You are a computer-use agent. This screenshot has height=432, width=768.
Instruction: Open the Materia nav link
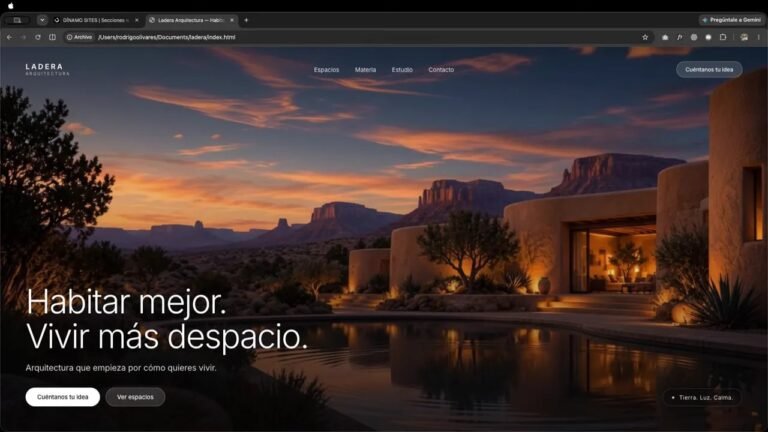point(365,70)
